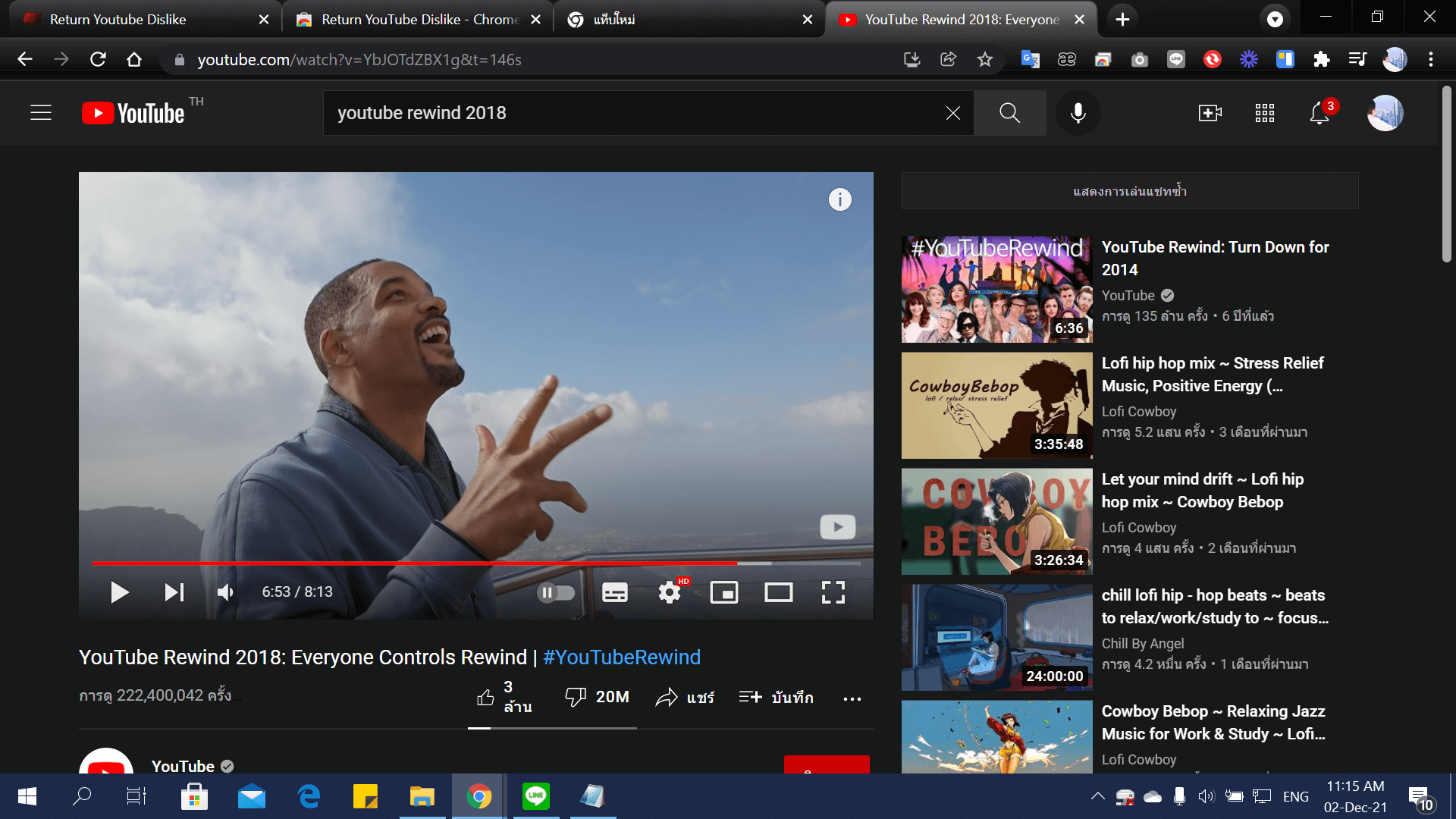The image size is (1456, 819).
Task: Select the YouTube Rewind 2018 tab
Action: [962, 20]
